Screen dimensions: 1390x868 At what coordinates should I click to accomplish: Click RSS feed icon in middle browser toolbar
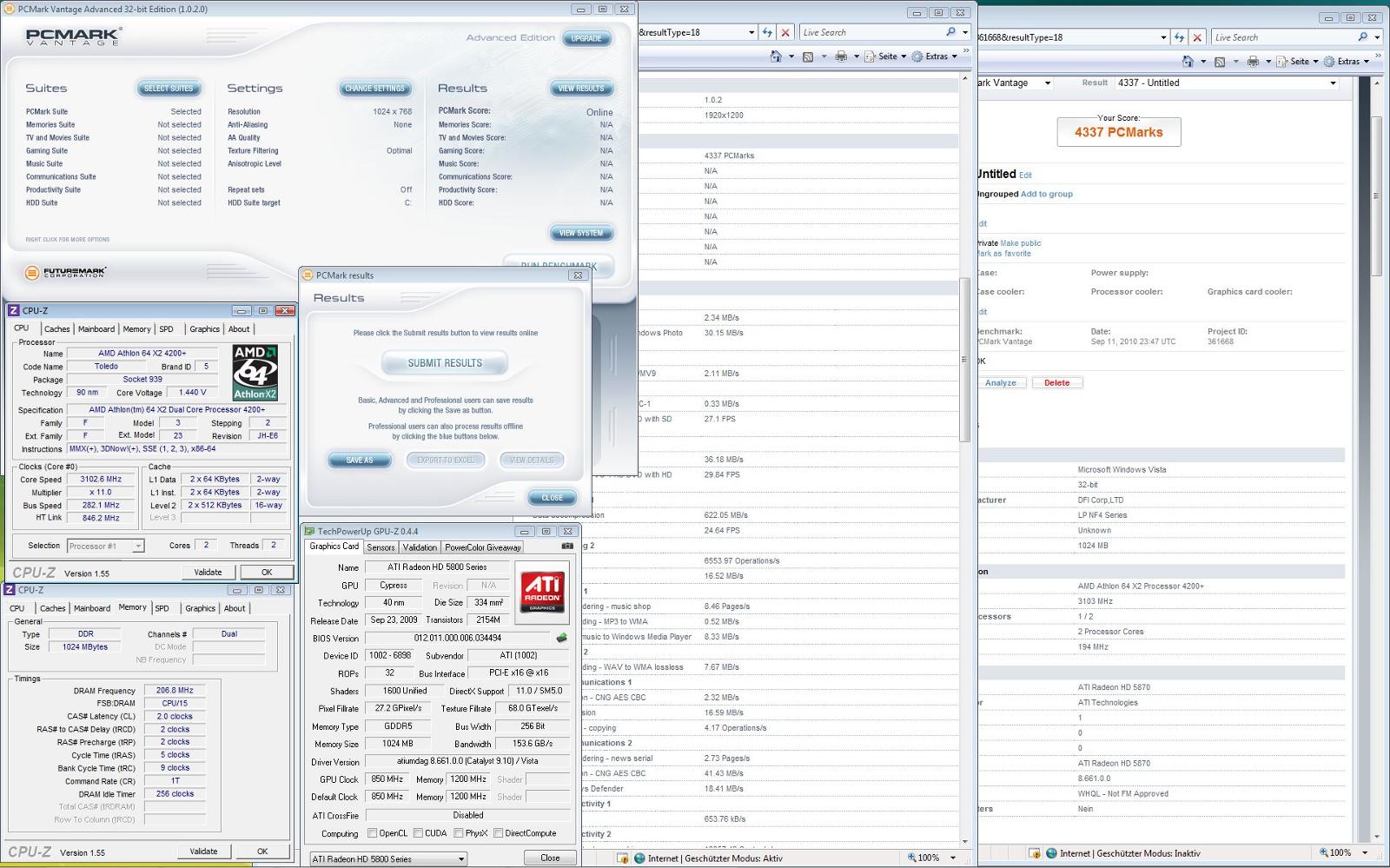point(808,56)
